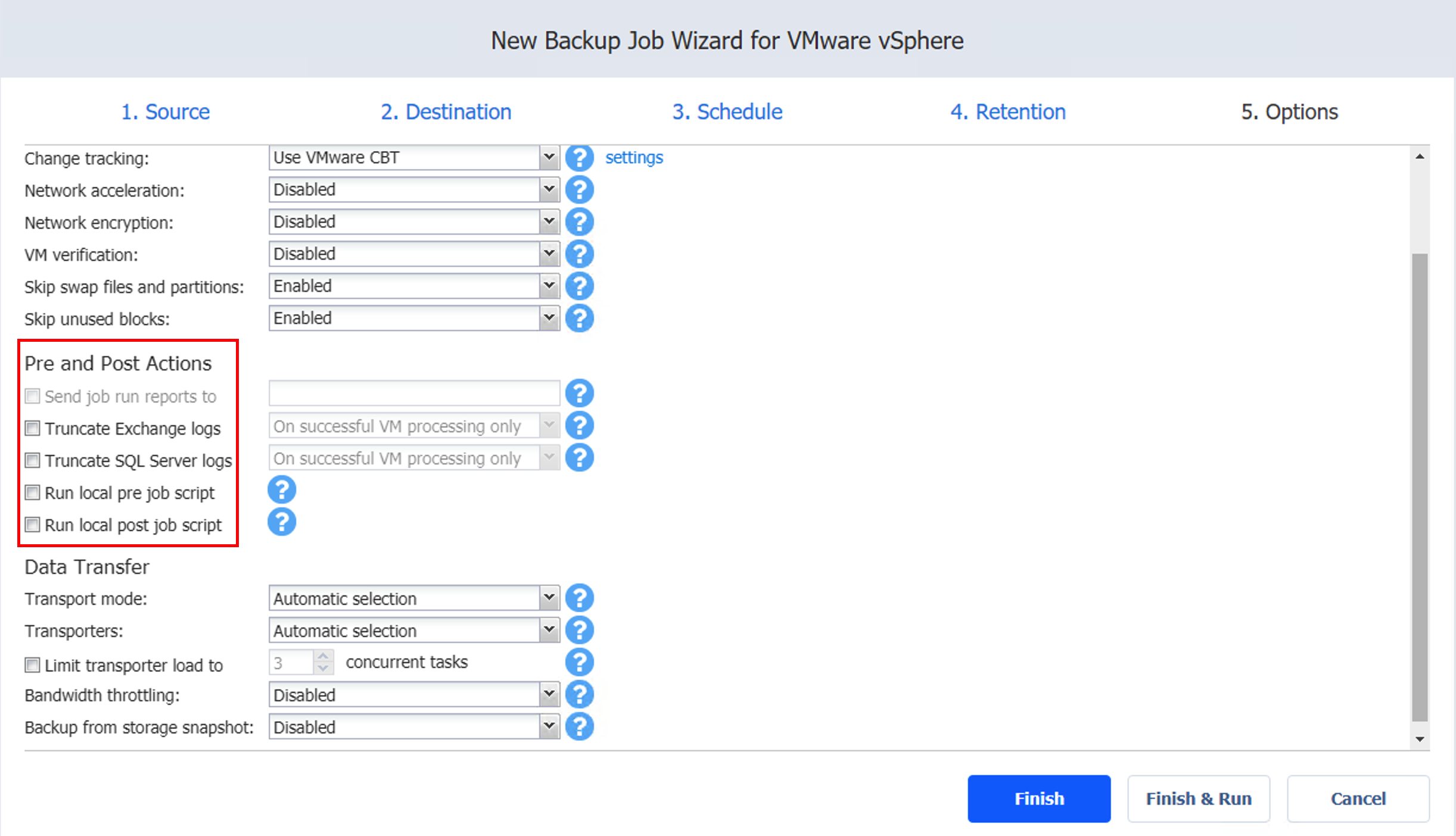Check Truncate Exchange logs

click(32, 428)
